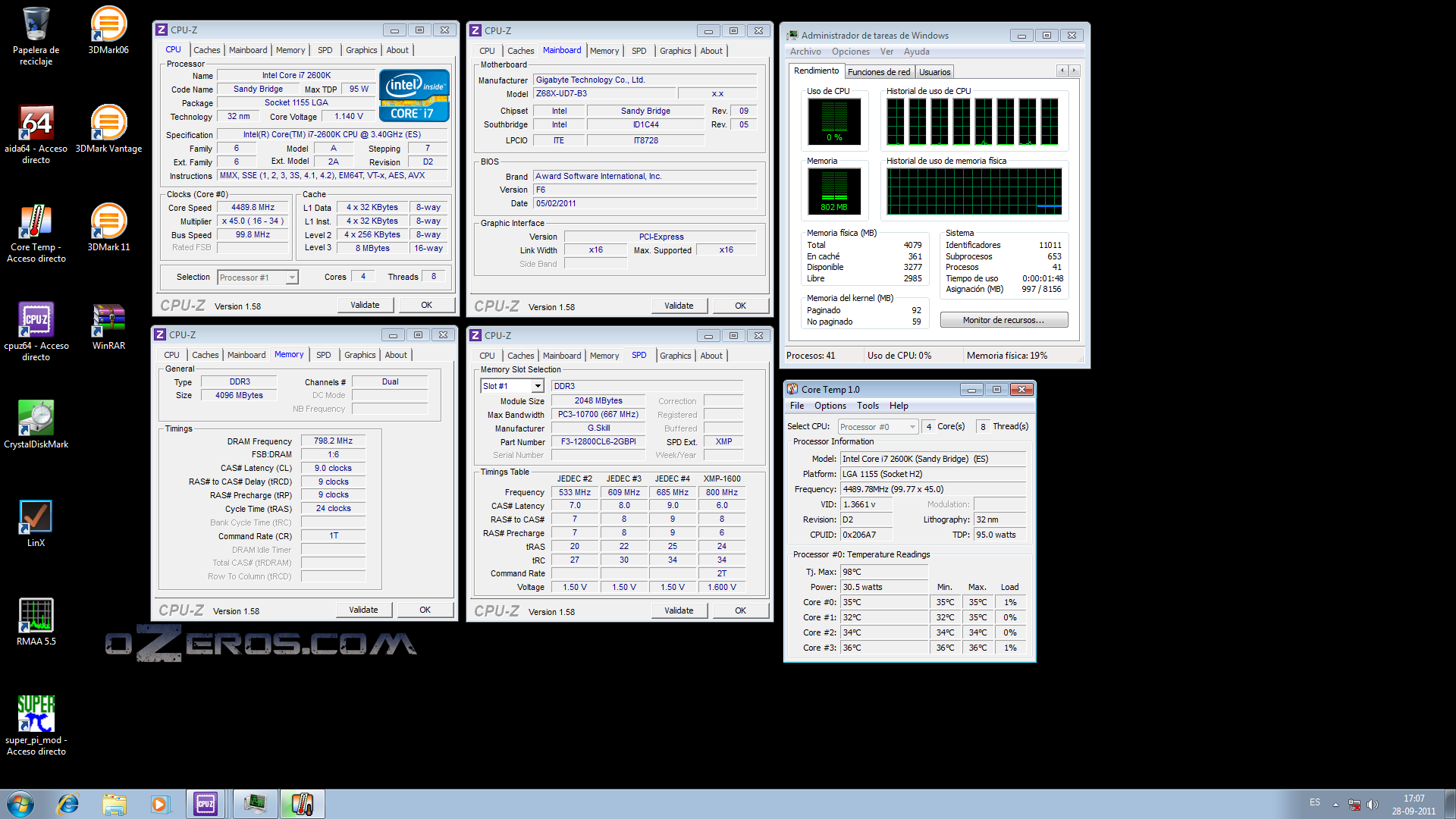The height and width of the screenshot is (819, 1456).
Task: Switch to Funciones de red tab
Action: 879,72
